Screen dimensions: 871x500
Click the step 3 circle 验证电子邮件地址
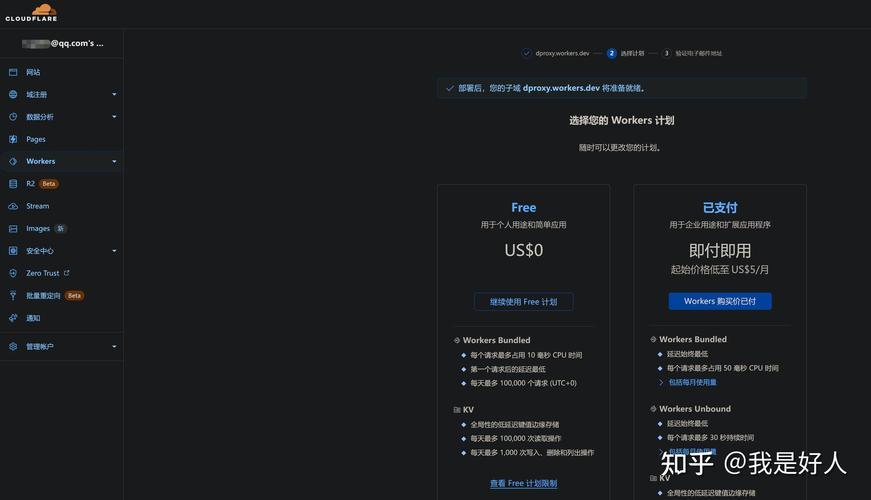[x=667, y=53]
